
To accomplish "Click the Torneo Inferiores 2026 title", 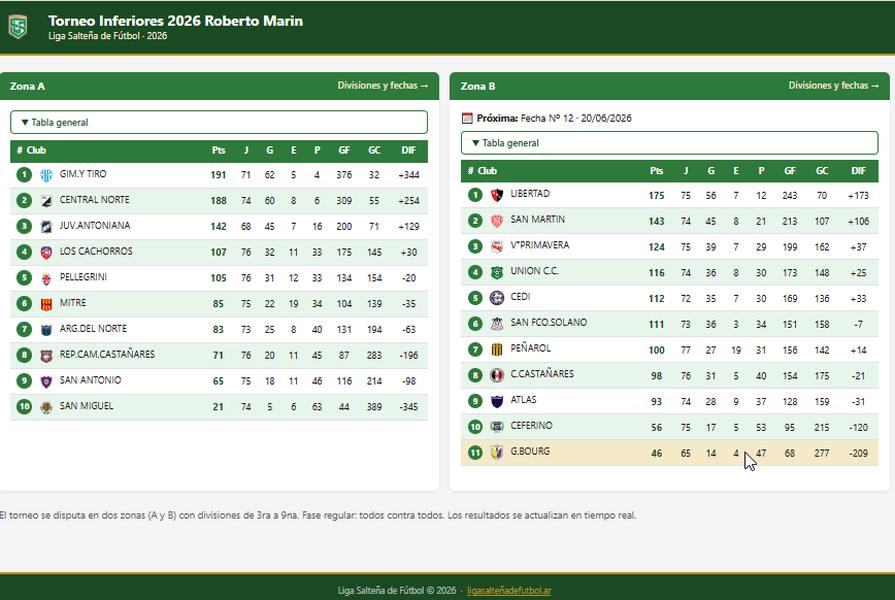I will (x=175, y=21).
